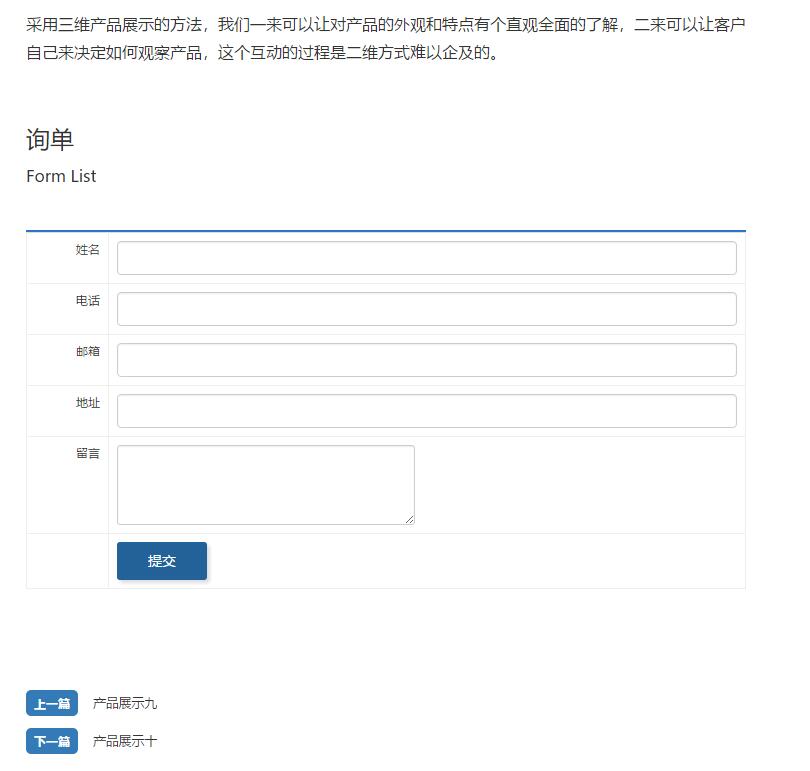This screenshot has height=771, width=810.
Task: Click the 留言 field label
Action: click(x=88, y=454)
